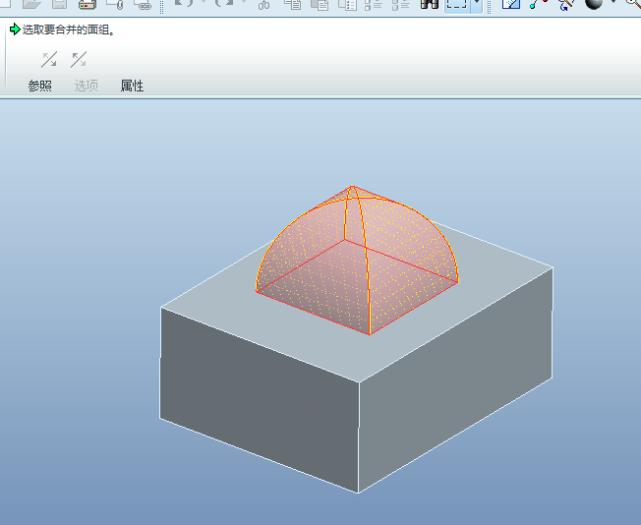Open the 属性 tab

click(x=132, y=86)
